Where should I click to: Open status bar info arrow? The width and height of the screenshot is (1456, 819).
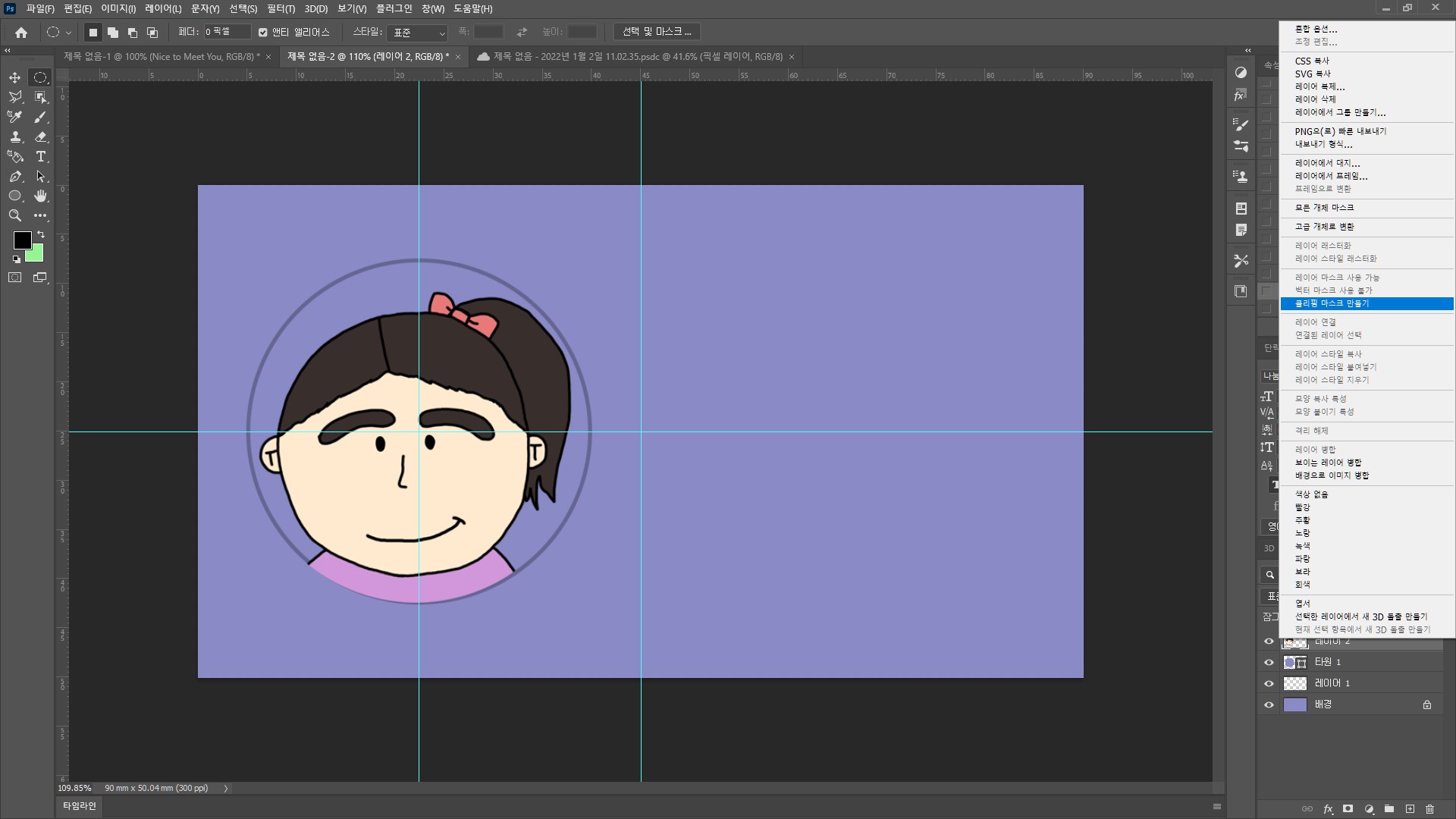pos(226,788)
